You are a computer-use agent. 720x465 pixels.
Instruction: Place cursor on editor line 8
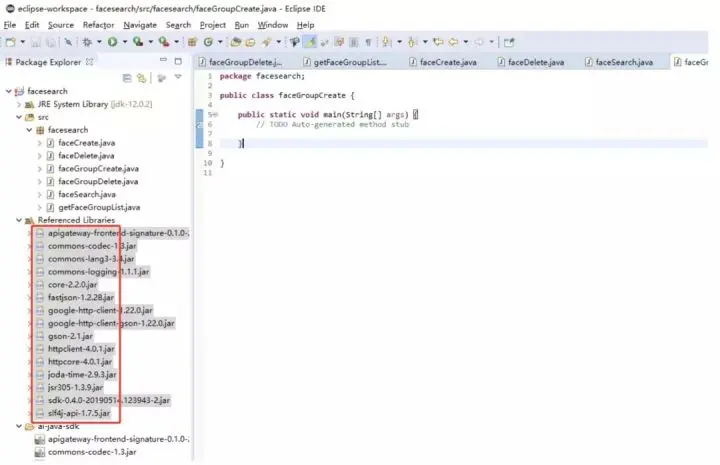pos(464,144)
